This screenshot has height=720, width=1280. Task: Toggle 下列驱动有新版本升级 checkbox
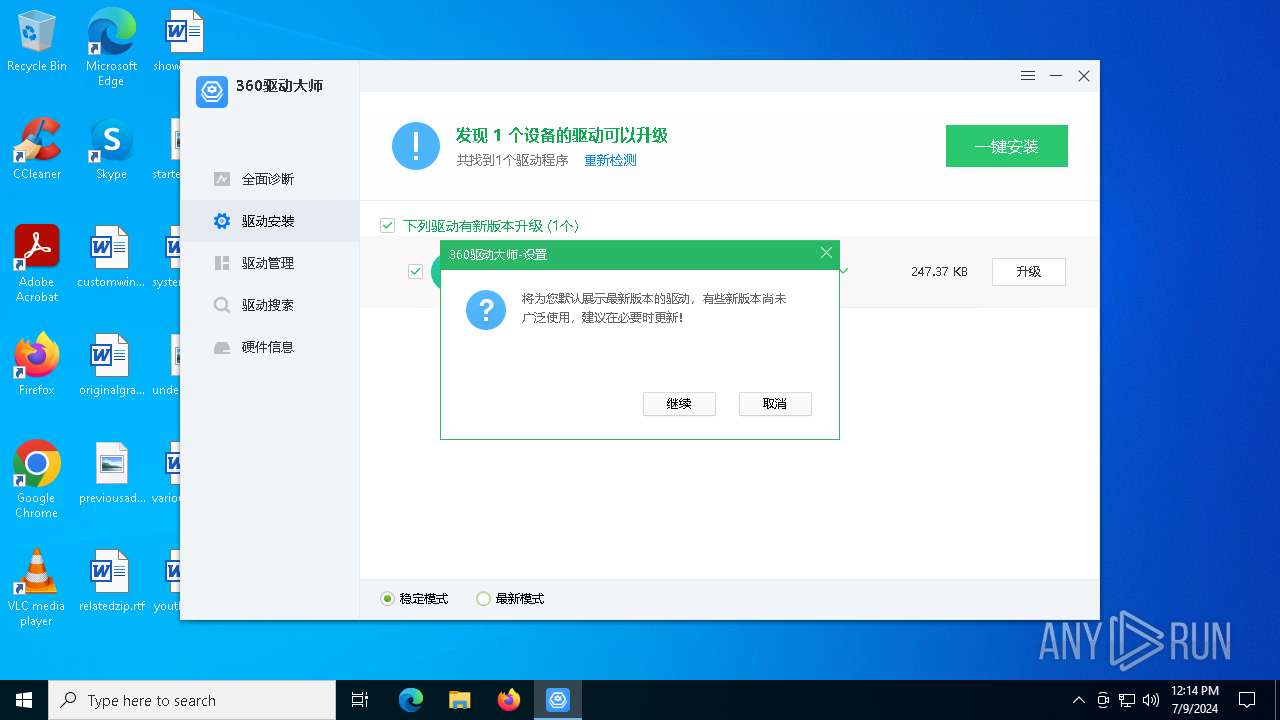[387, 226]
